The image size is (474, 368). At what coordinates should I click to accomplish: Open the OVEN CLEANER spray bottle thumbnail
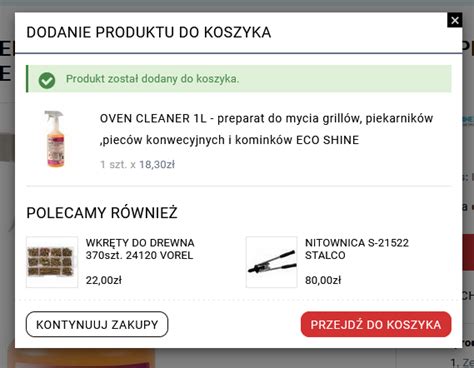click(x=55, y=139)
